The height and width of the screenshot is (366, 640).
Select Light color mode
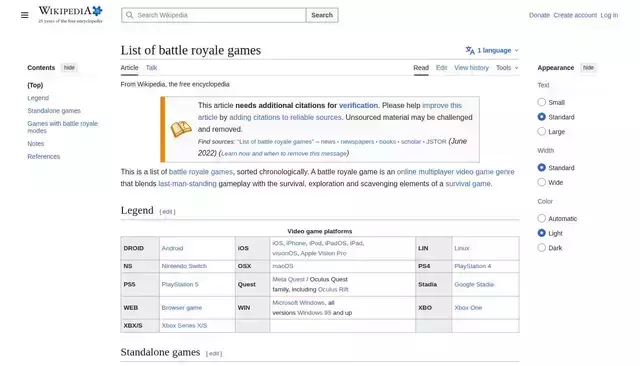(541, 233)
